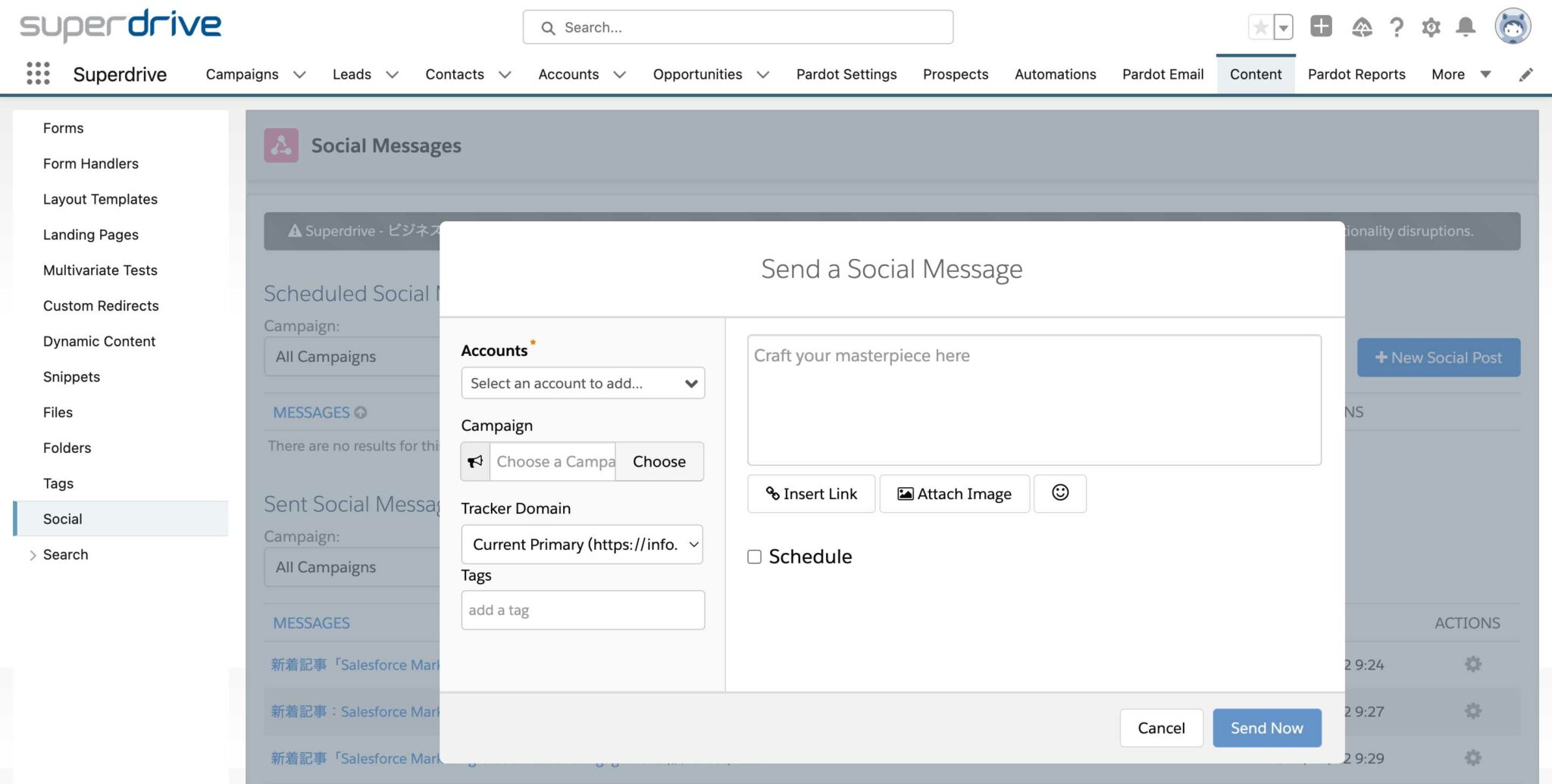Screen dimensions: 1552x784
Task: Open the App Launcher grid icon
Action: [38, 73]
